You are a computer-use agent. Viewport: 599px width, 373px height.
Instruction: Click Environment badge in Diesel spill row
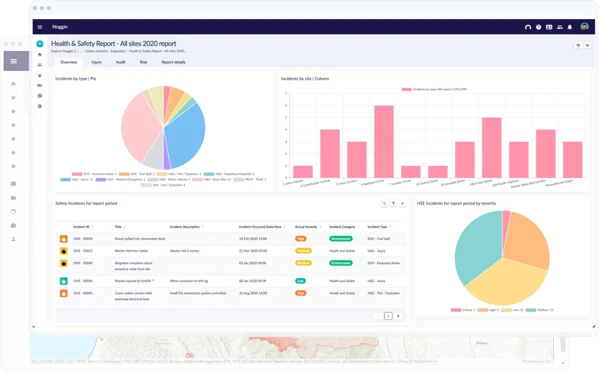tap(341, 239)
